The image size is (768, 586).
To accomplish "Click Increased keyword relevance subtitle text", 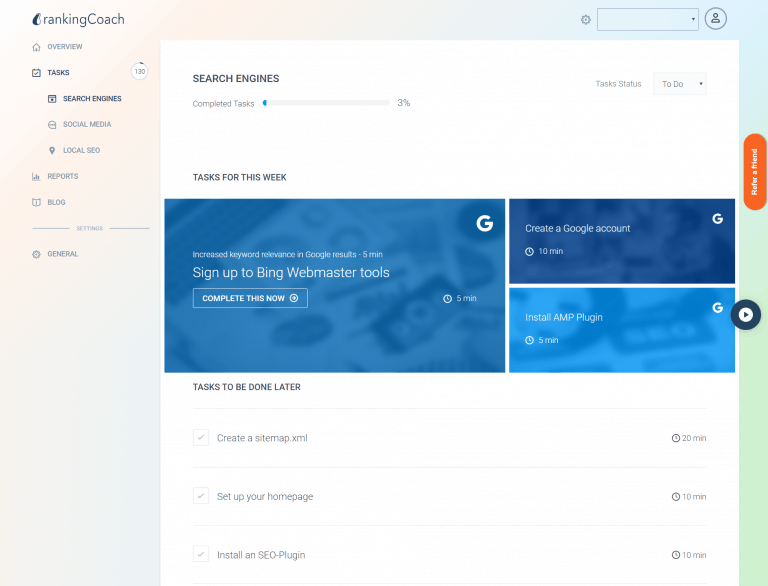I will (x=288, y=254).
